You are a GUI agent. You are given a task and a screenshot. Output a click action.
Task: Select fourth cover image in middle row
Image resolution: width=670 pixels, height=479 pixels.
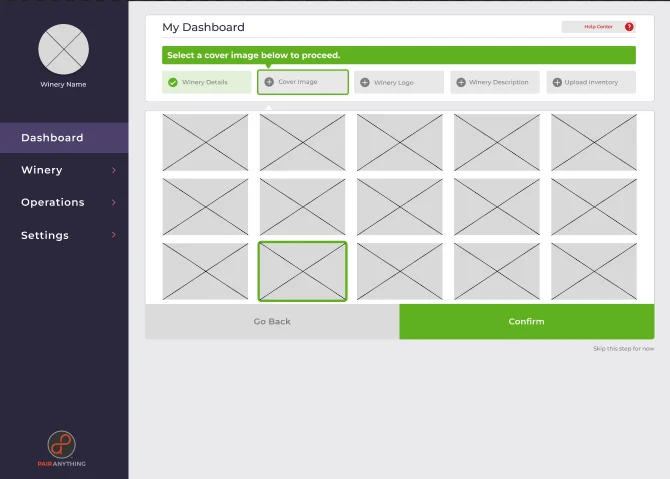point(497,207)
